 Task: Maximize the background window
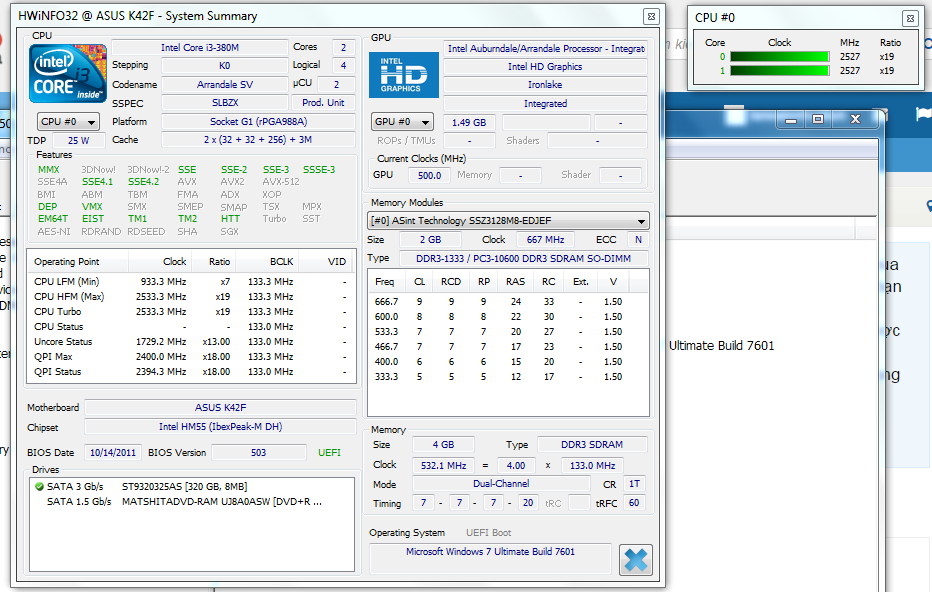pos(818,119)
